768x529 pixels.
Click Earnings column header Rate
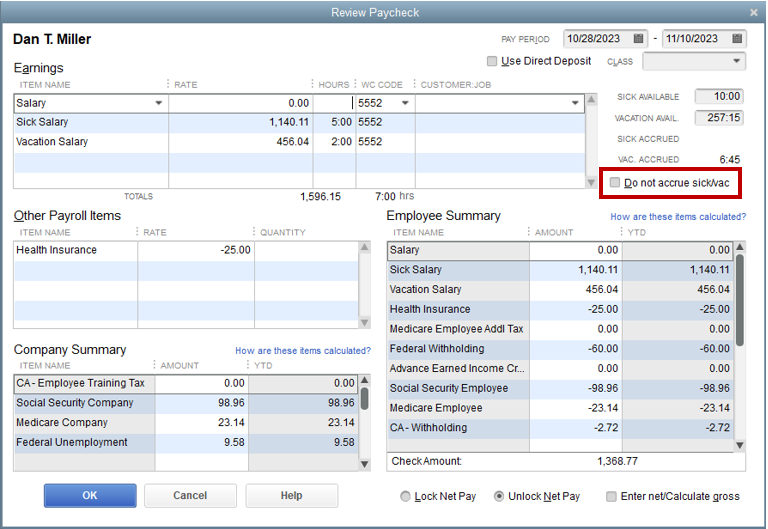click(x=186, y=85)
